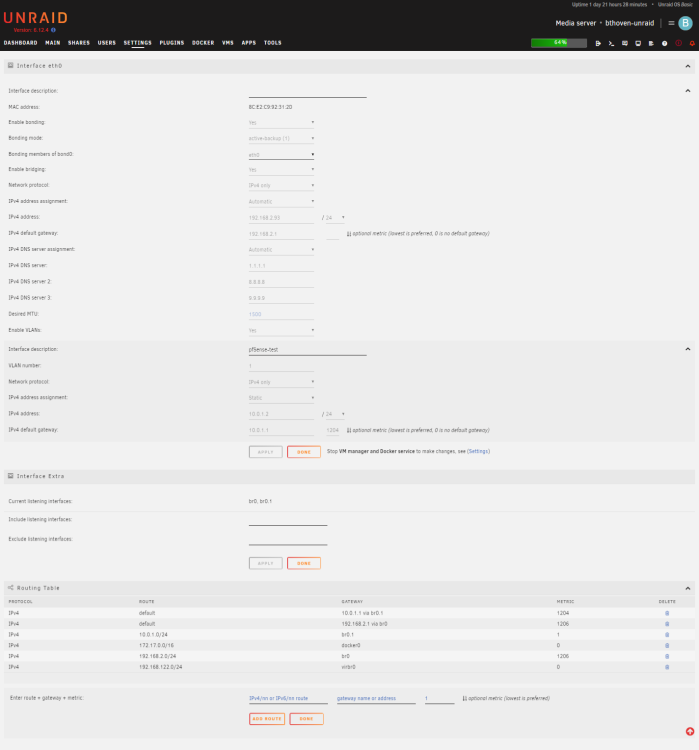The height and width of the screenshot is (750, 699).
Task: Open the subnet mask dropdown for 192.168.2.93
Action: (335, 218)
